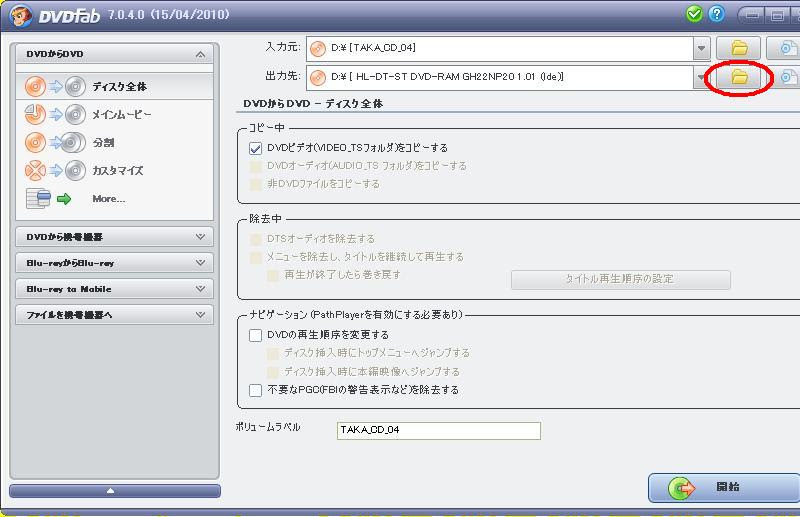The width and height of the screenshot is (800, 517).
Task: Toggle DTSオーディオを除去する checkbox
Action: click(255, 239)
